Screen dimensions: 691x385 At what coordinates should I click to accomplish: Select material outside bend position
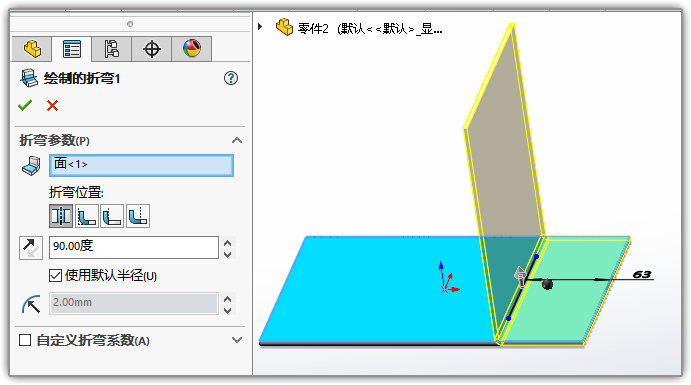point(112,216)
